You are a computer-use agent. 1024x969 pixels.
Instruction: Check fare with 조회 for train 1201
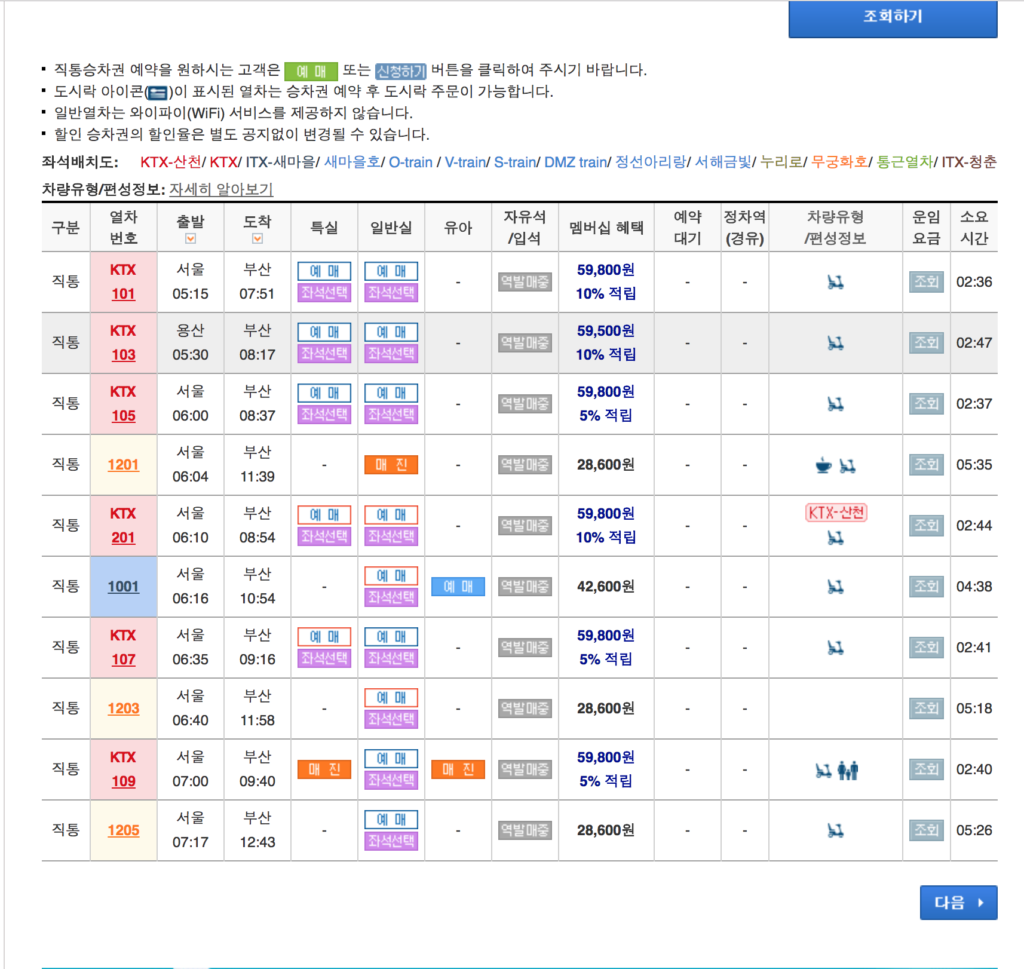(926, 465)
